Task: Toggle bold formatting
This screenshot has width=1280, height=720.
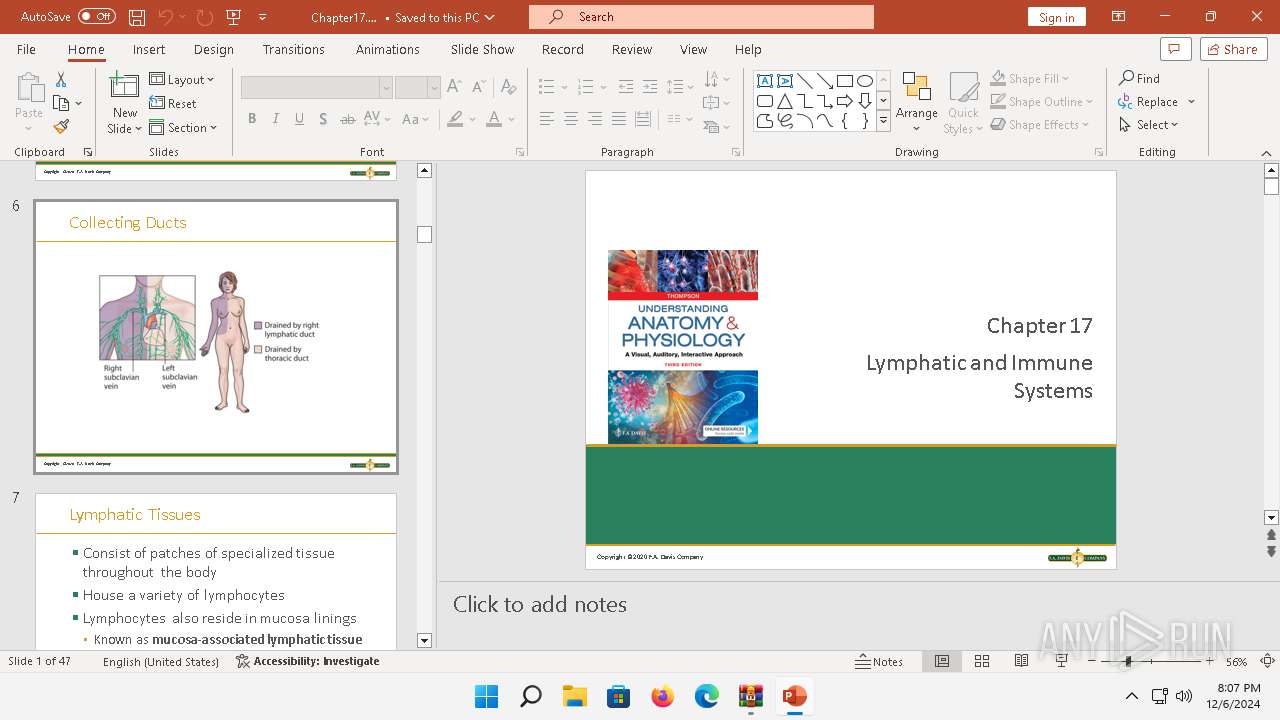Action: click(x=252, y=119)
